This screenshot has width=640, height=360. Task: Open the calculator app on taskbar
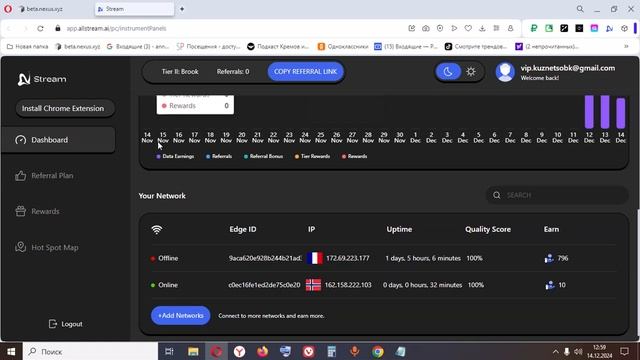tap(331, 351)
